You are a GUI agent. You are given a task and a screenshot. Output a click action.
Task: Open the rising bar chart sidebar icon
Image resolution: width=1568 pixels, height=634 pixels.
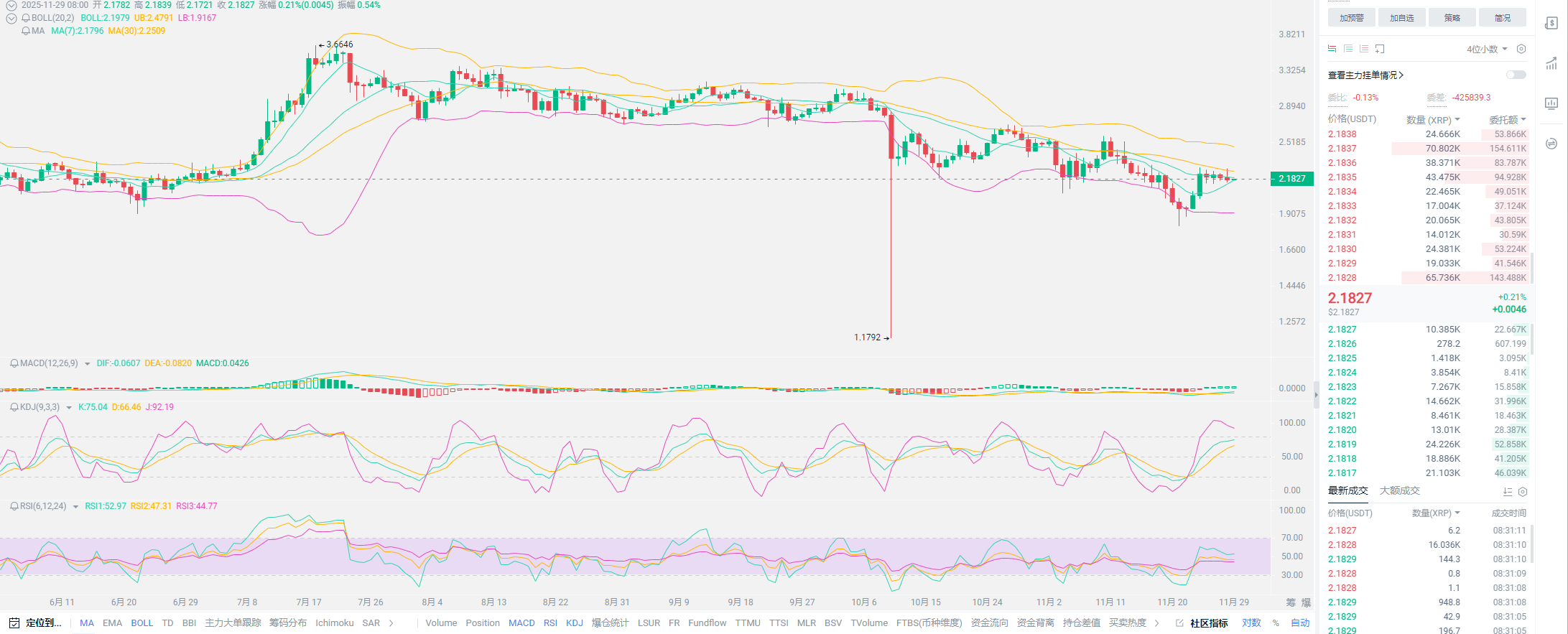click(1551, 64)
